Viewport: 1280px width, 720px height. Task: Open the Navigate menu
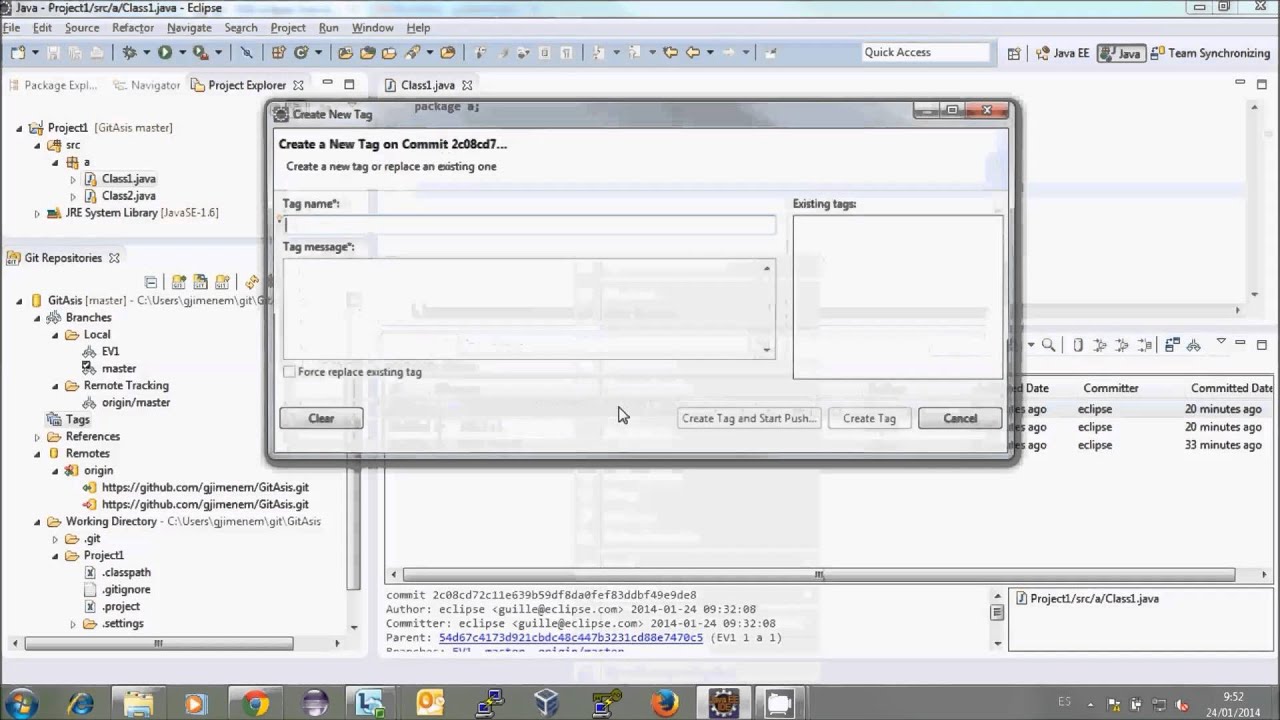pos(189,28)
